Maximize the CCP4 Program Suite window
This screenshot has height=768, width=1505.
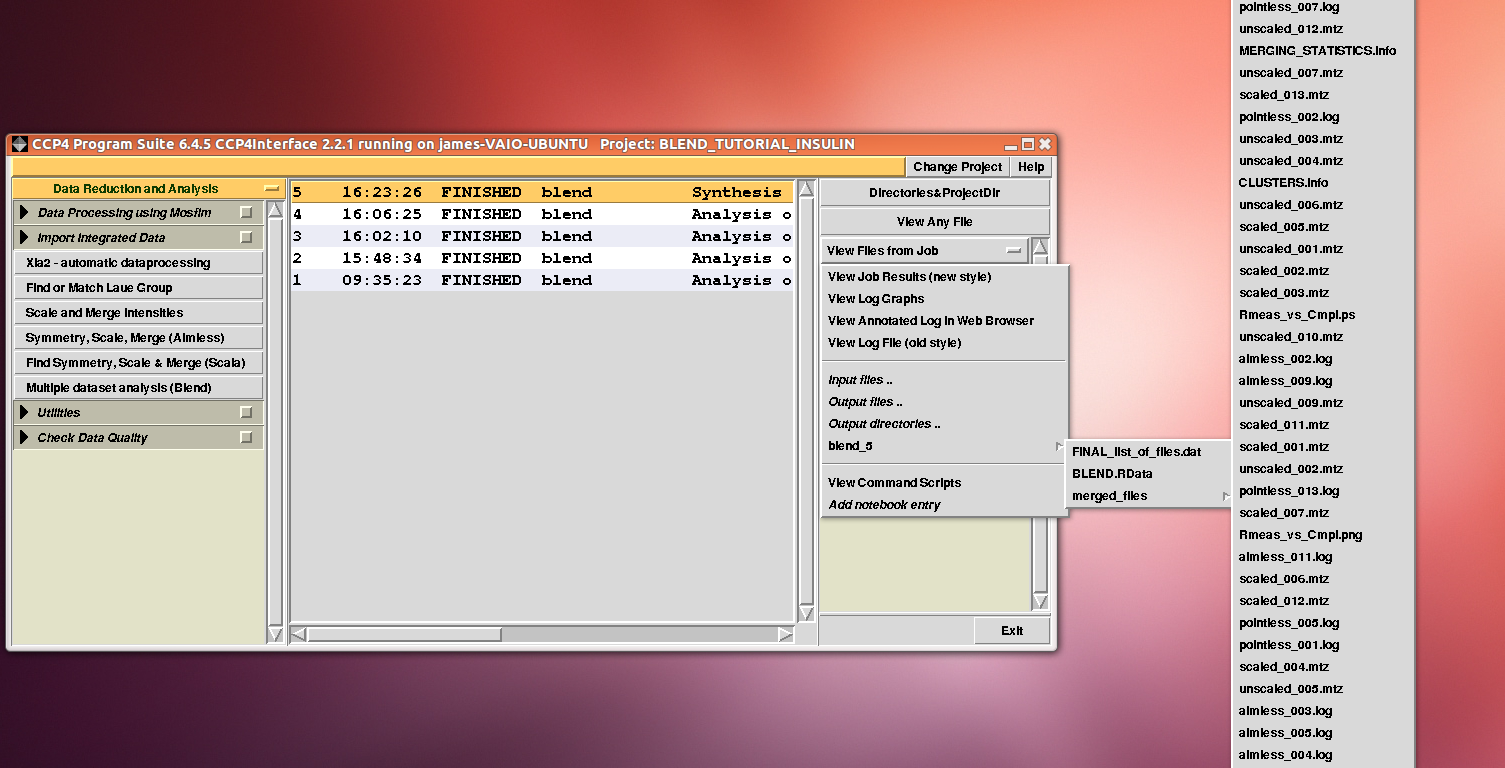[x=1027, y=144]
